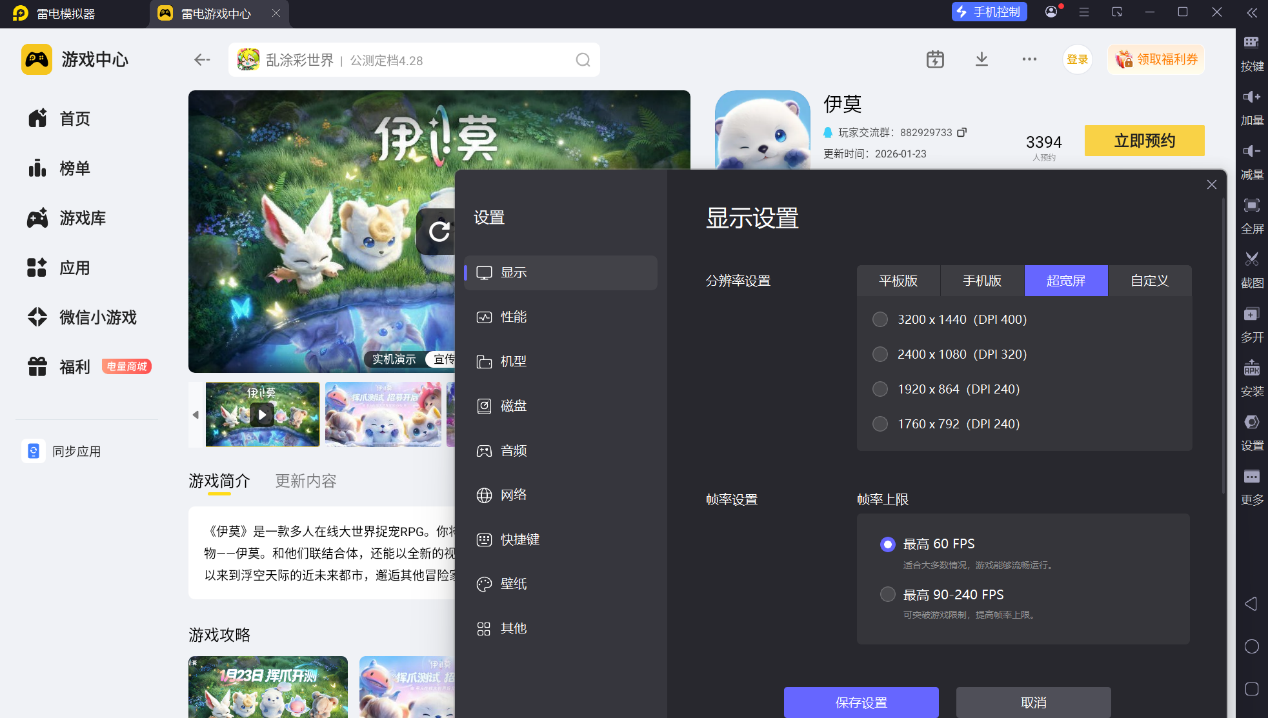Click the search magnifier icon
This screenshot has width=1268, height=718.
pyautogui.click(x=583, y=60)
